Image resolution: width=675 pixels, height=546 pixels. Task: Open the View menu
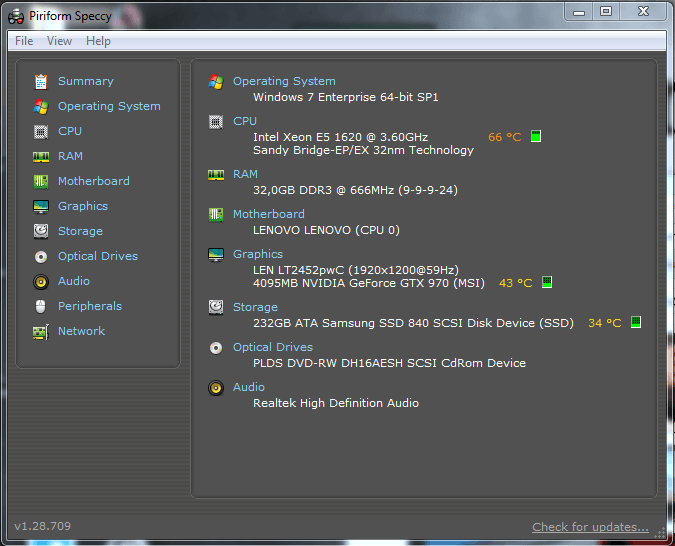click(59, 41)
